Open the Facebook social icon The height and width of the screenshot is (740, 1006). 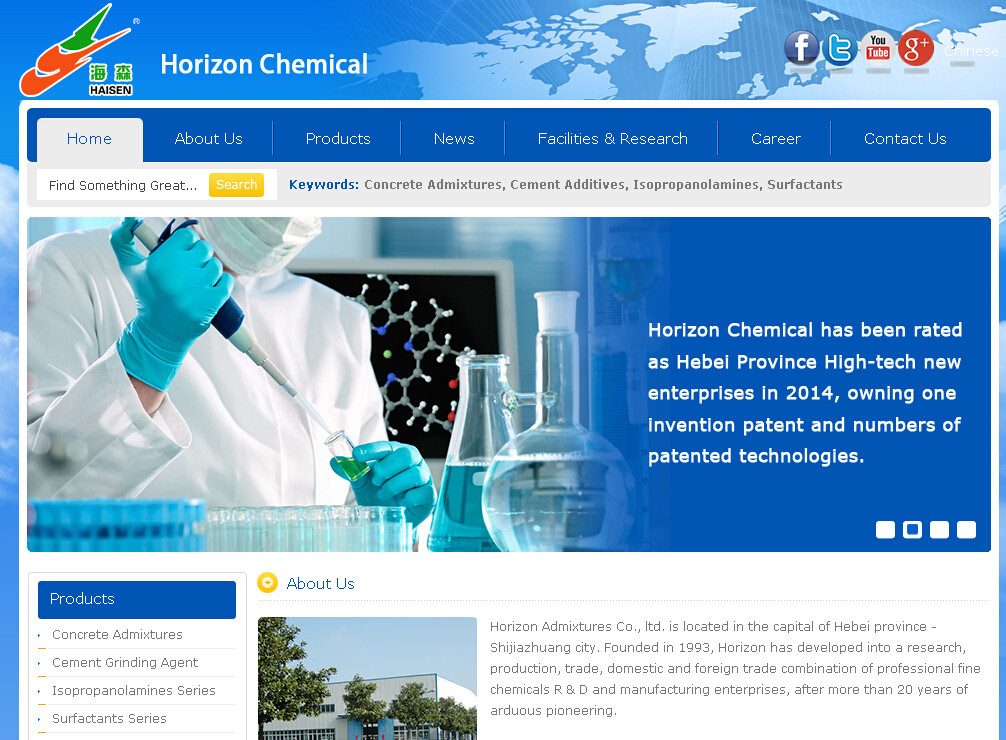tap(801, 48)
